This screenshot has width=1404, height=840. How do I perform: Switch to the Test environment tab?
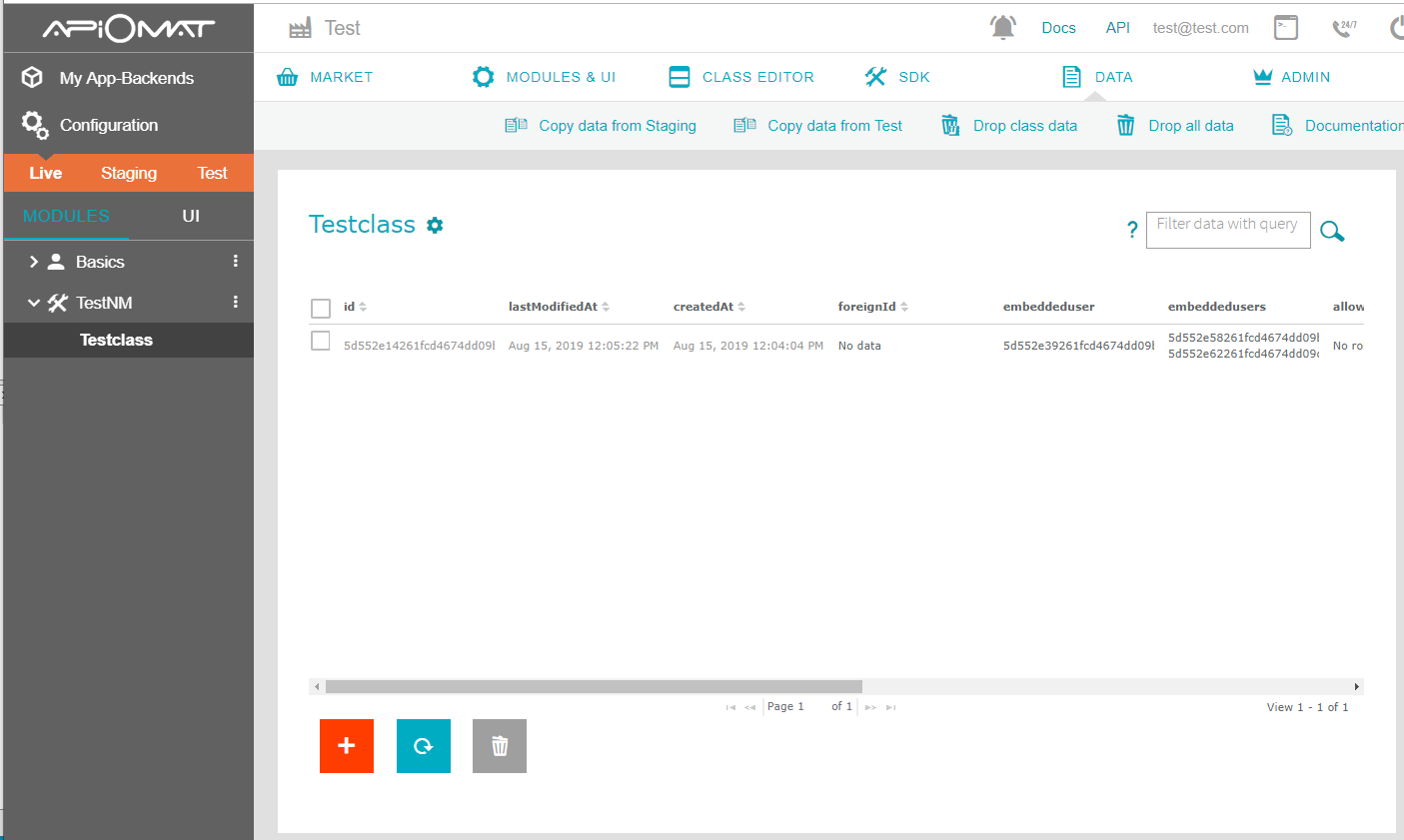click(212, 173)
